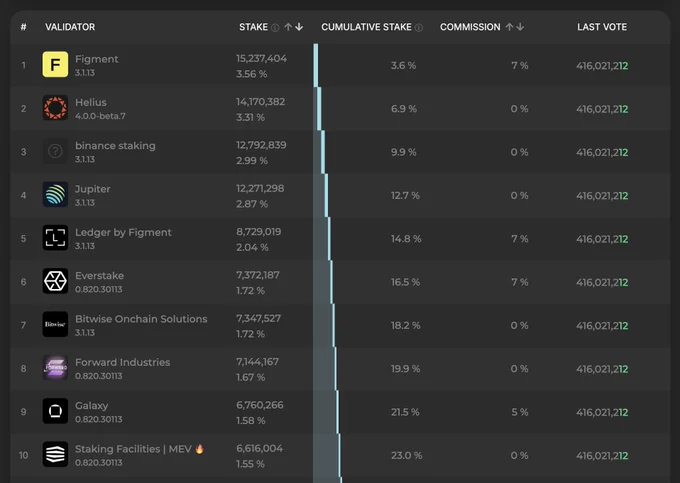680x483 pixels.
Task: Sort Stake column descending with down arrow
Action: [299, 27]
